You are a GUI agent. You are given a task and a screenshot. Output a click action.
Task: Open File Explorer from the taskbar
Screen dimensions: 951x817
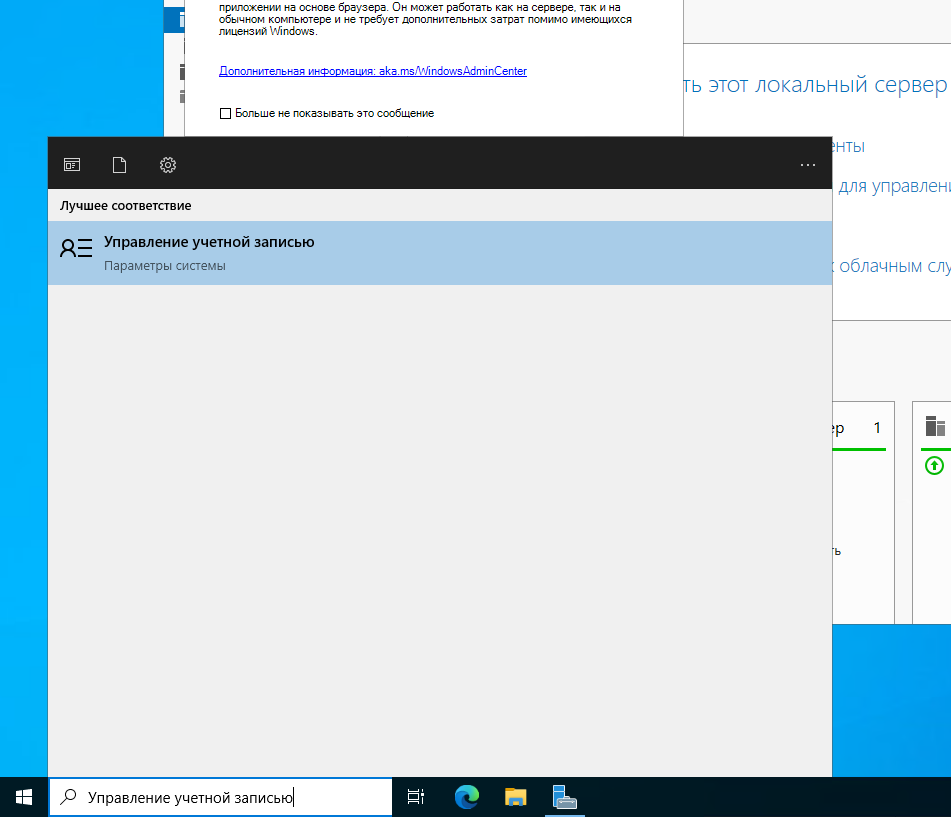(x=515, y=797)
